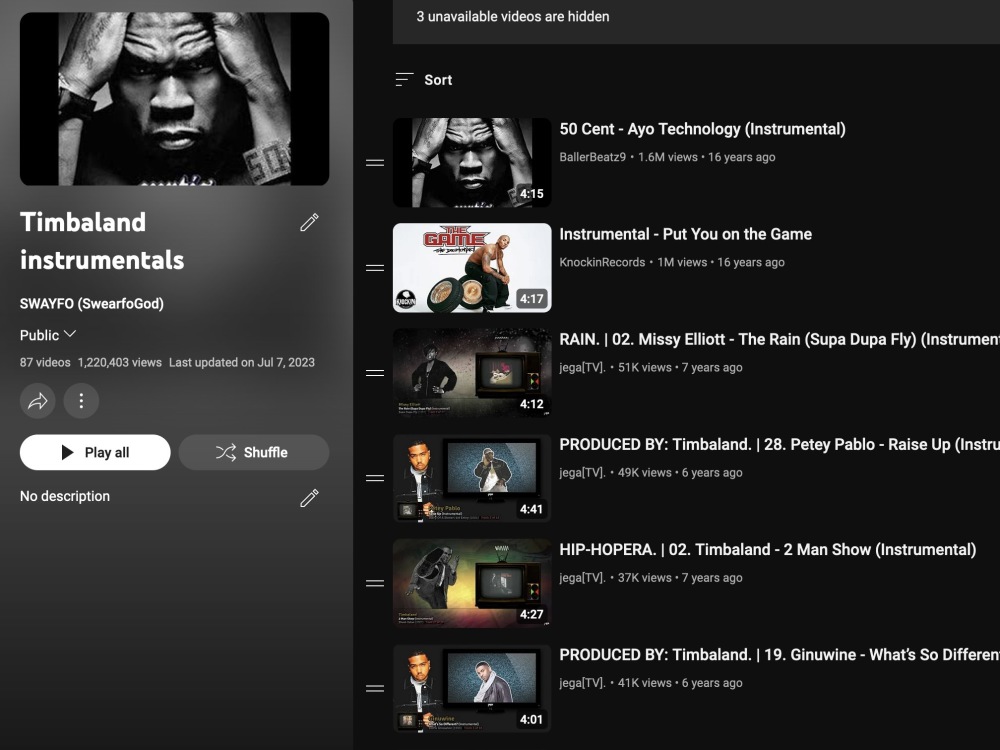
Task: Open Missy Elliott The Rain instrumental title
Action: [779, 339]
